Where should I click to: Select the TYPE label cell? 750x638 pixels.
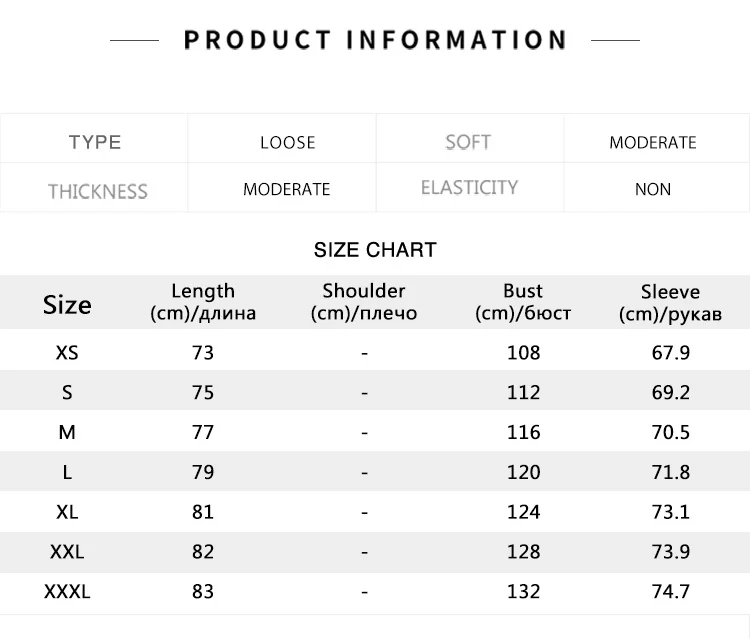point(95,142)
